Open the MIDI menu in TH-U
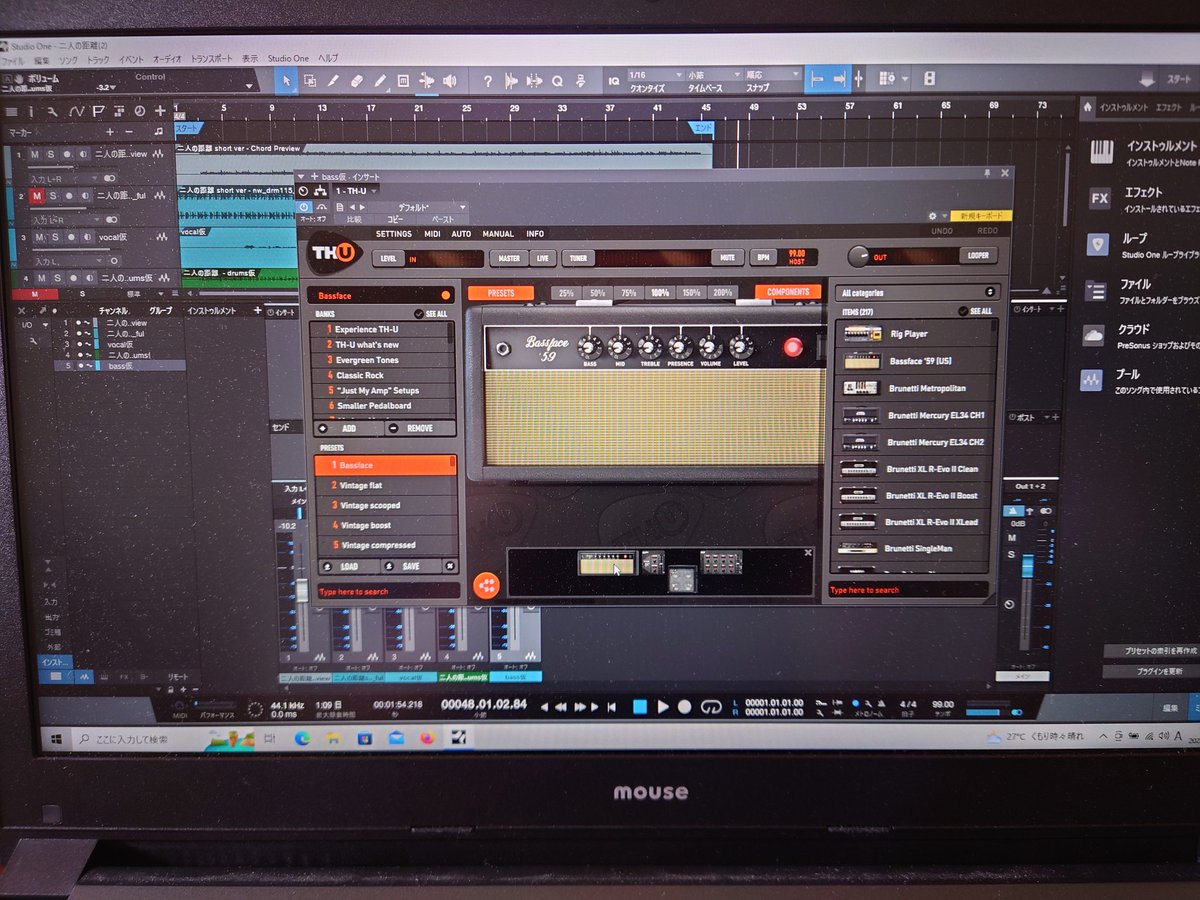The image size is (1200, 900). (432, 234)
